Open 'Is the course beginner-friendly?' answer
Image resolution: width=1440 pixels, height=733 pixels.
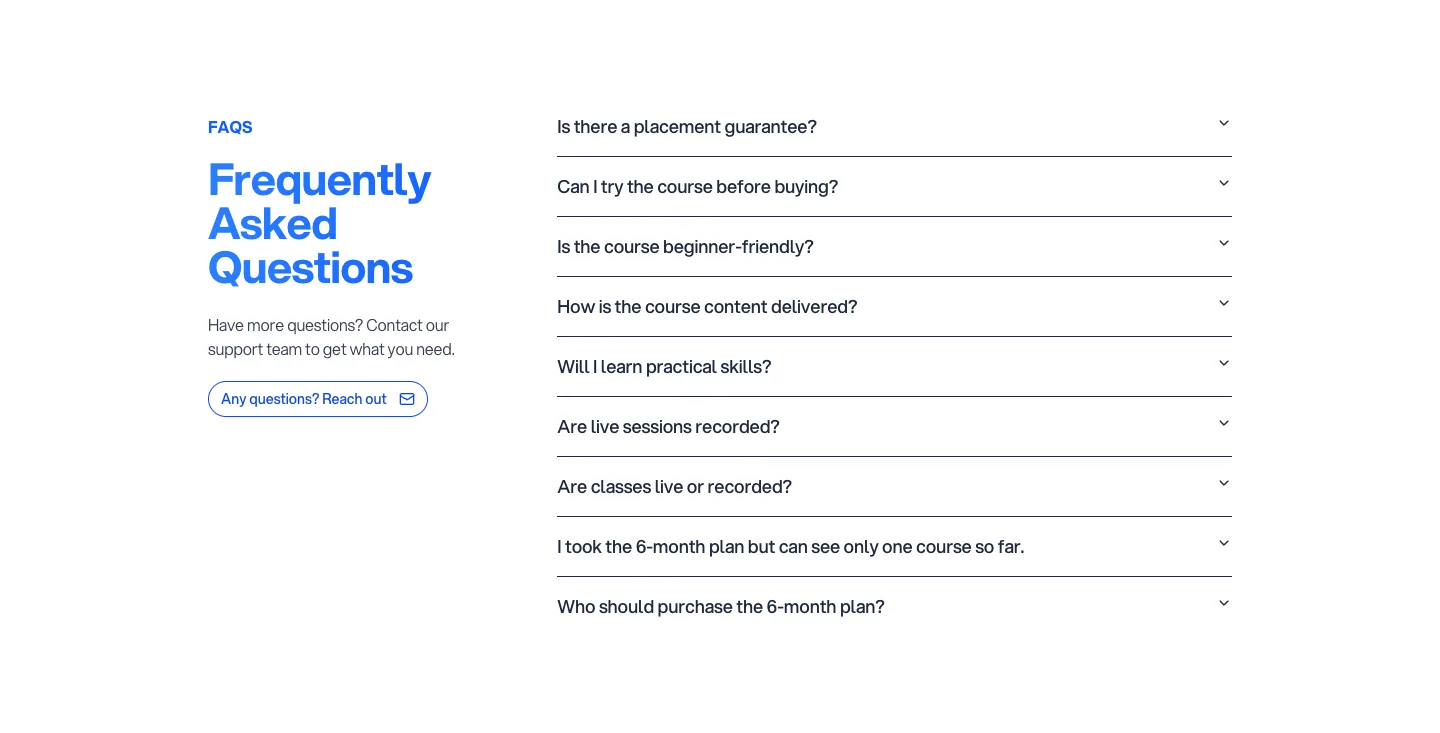894,247
